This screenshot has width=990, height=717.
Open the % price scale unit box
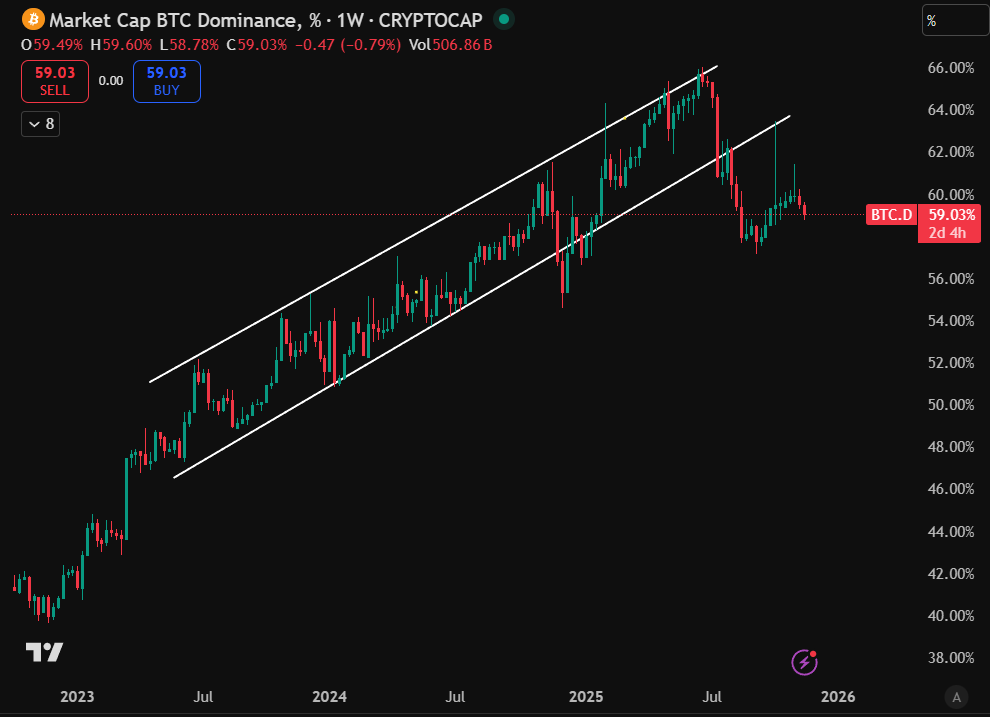(955, 20)
